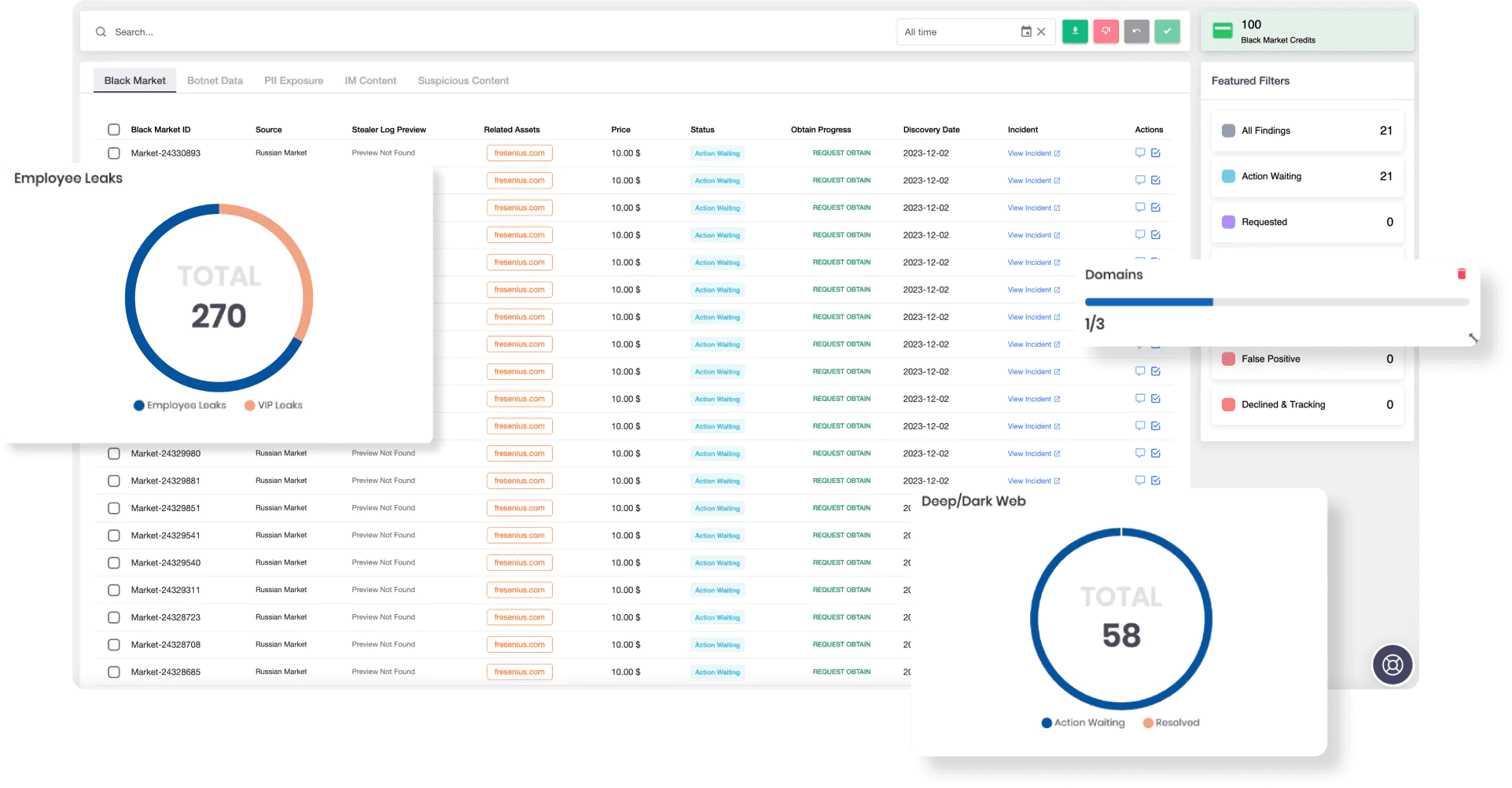Click the green download export icon
This screenshot has width=1512, height=788.
click(1074, 31)
